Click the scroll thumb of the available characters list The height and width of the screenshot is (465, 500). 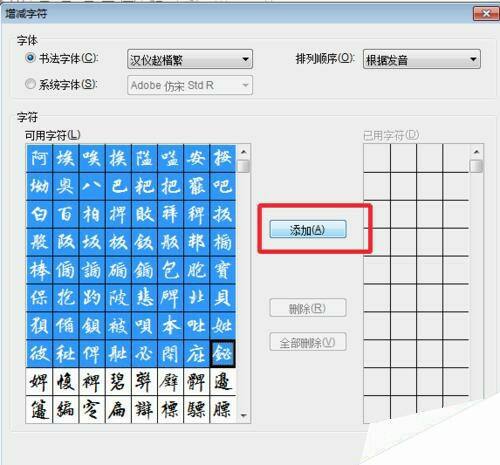(244, 166)
